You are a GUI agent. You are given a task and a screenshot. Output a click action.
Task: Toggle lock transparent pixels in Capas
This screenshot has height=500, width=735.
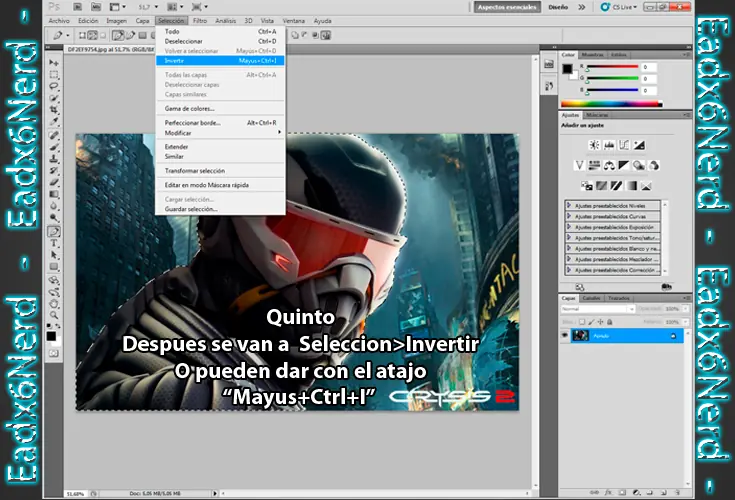click(x=582, y=322)
